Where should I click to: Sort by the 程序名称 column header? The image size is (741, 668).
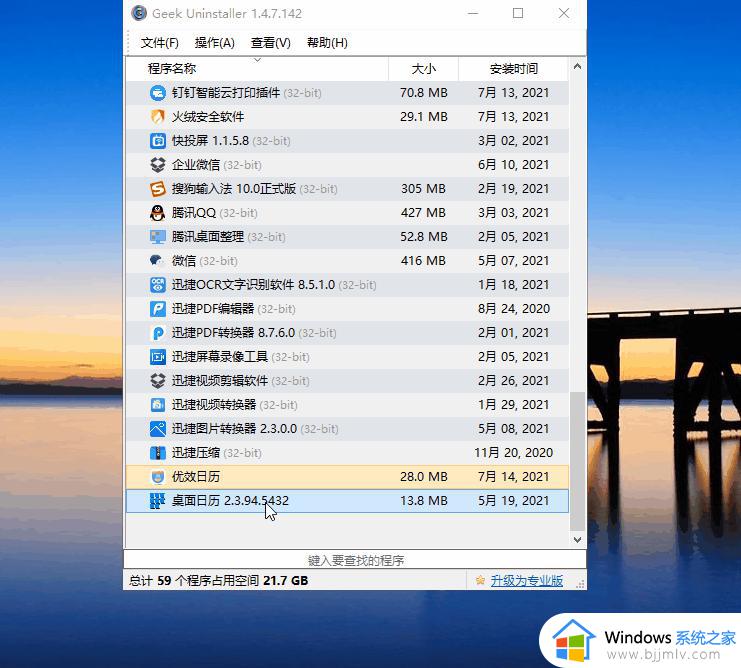(257, 69)
